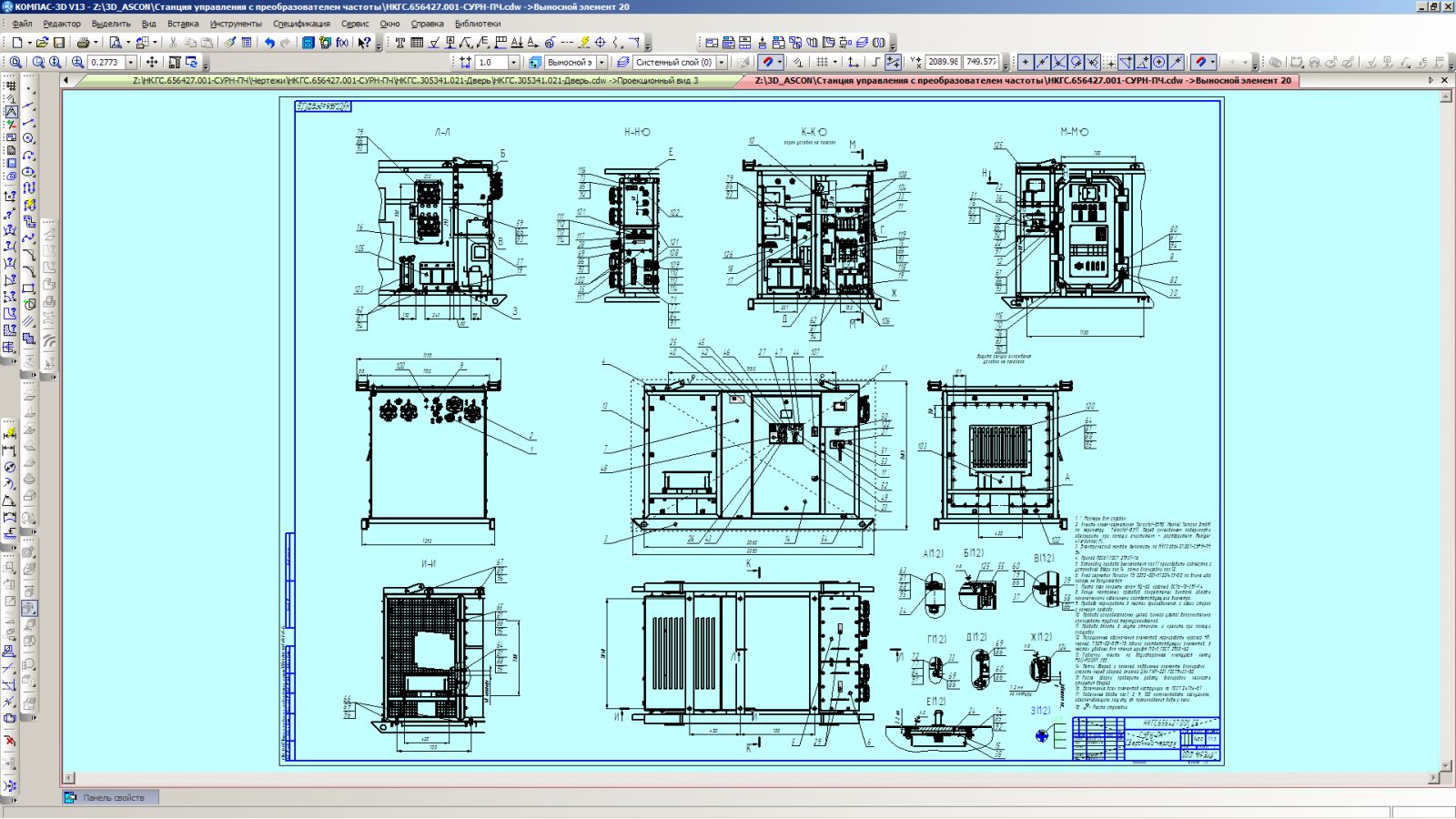1456x819 pixels.
Task: Click the insert table icon
Action: click(x=417, y=43)
